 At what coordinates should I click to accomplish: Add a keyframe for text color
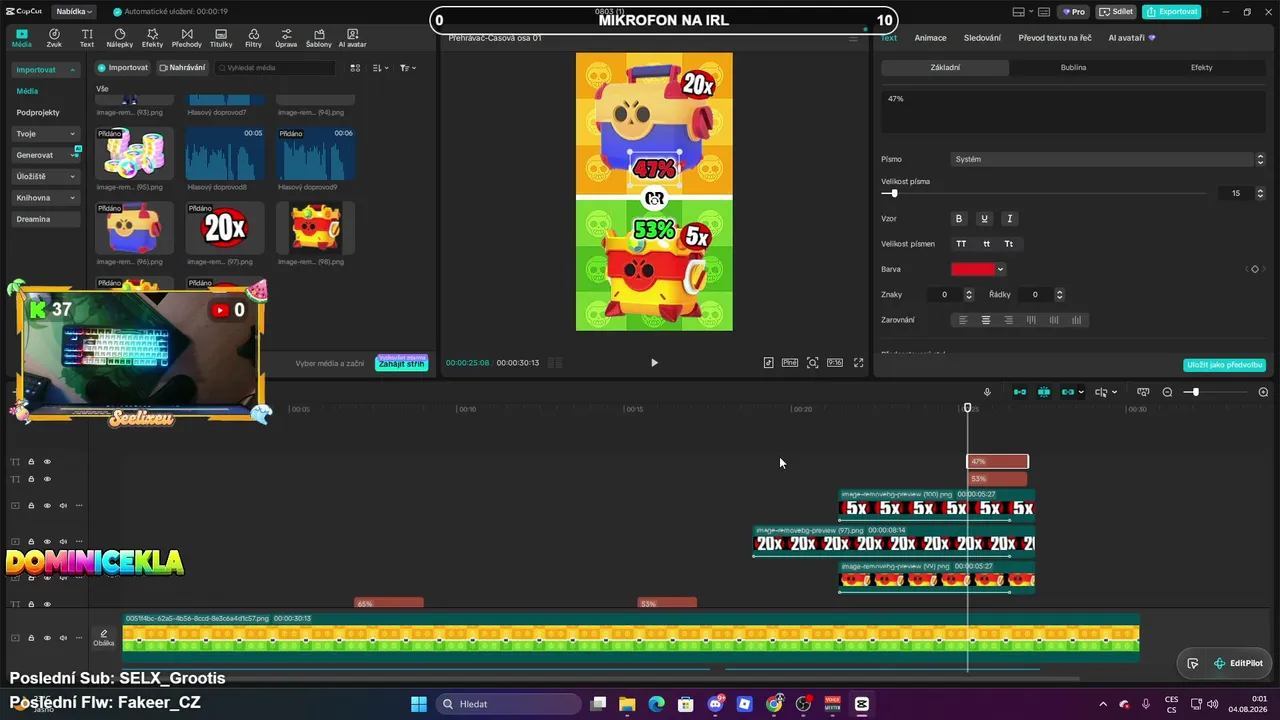(x=1255, y=269)
